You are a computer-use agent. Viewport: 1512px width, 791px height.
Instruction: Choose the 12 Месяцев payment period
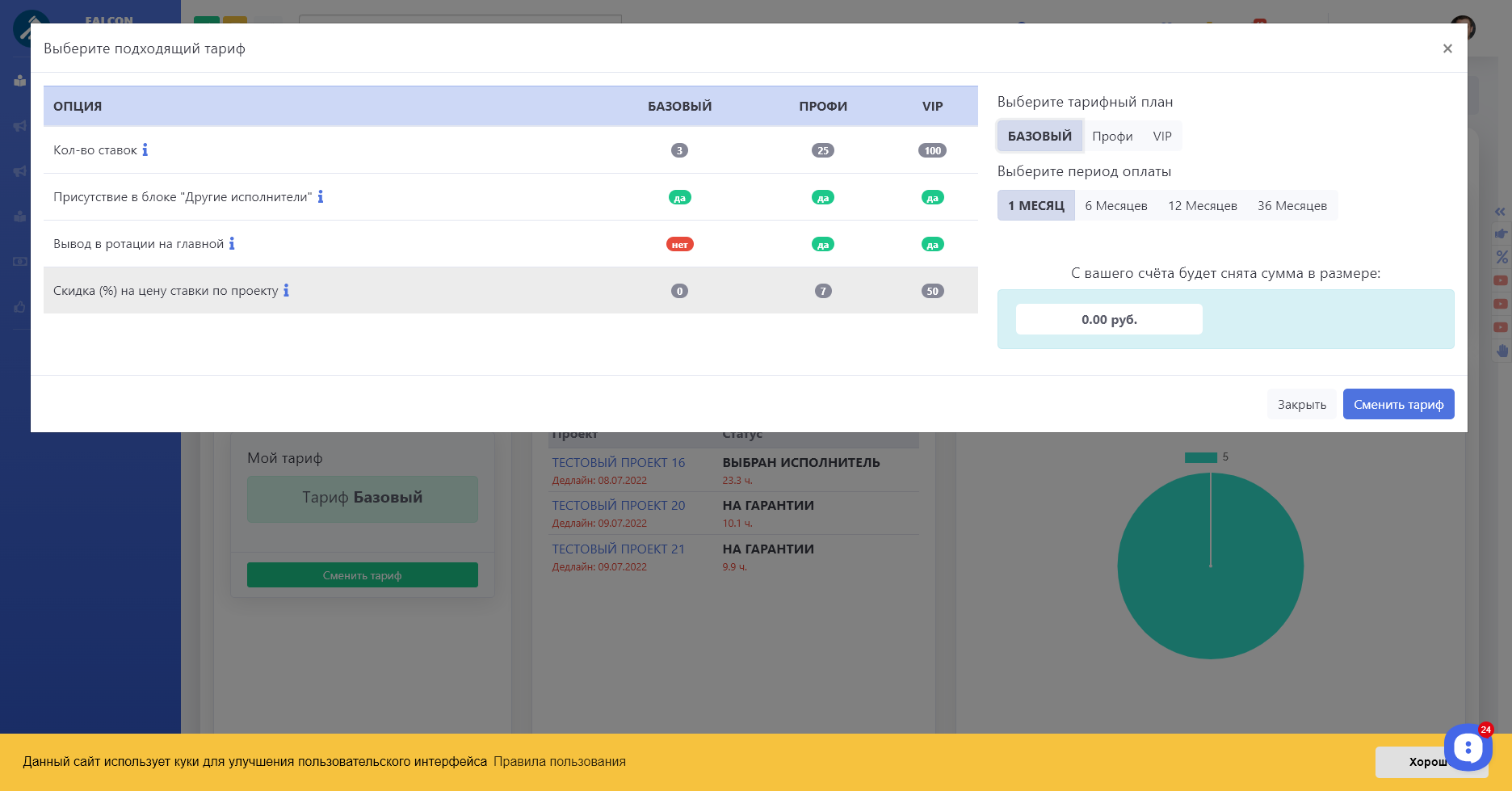tap(1202, 206)
